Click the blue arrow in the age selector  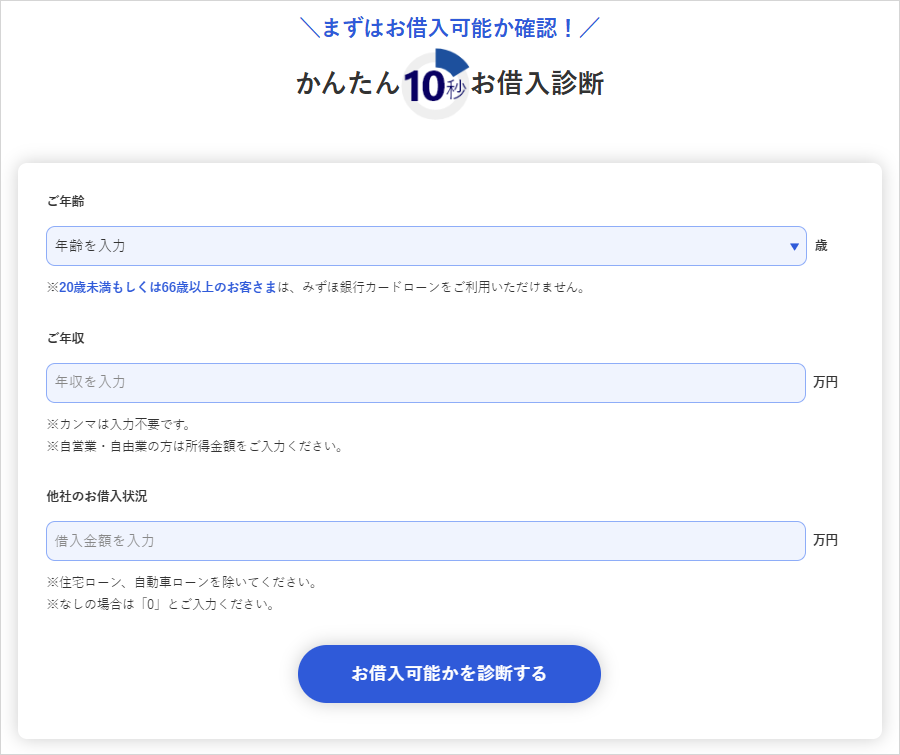click(x=794, y=246)
